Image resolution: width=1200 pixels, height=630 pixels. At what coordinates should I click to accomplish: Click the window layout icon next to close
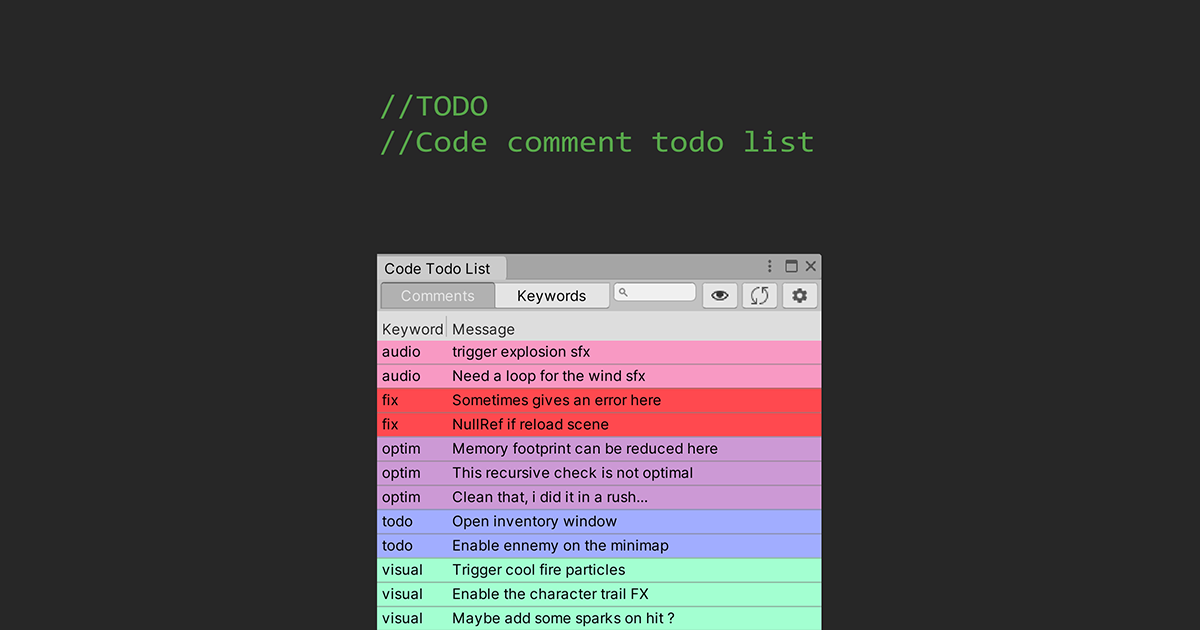click(790, 266)
